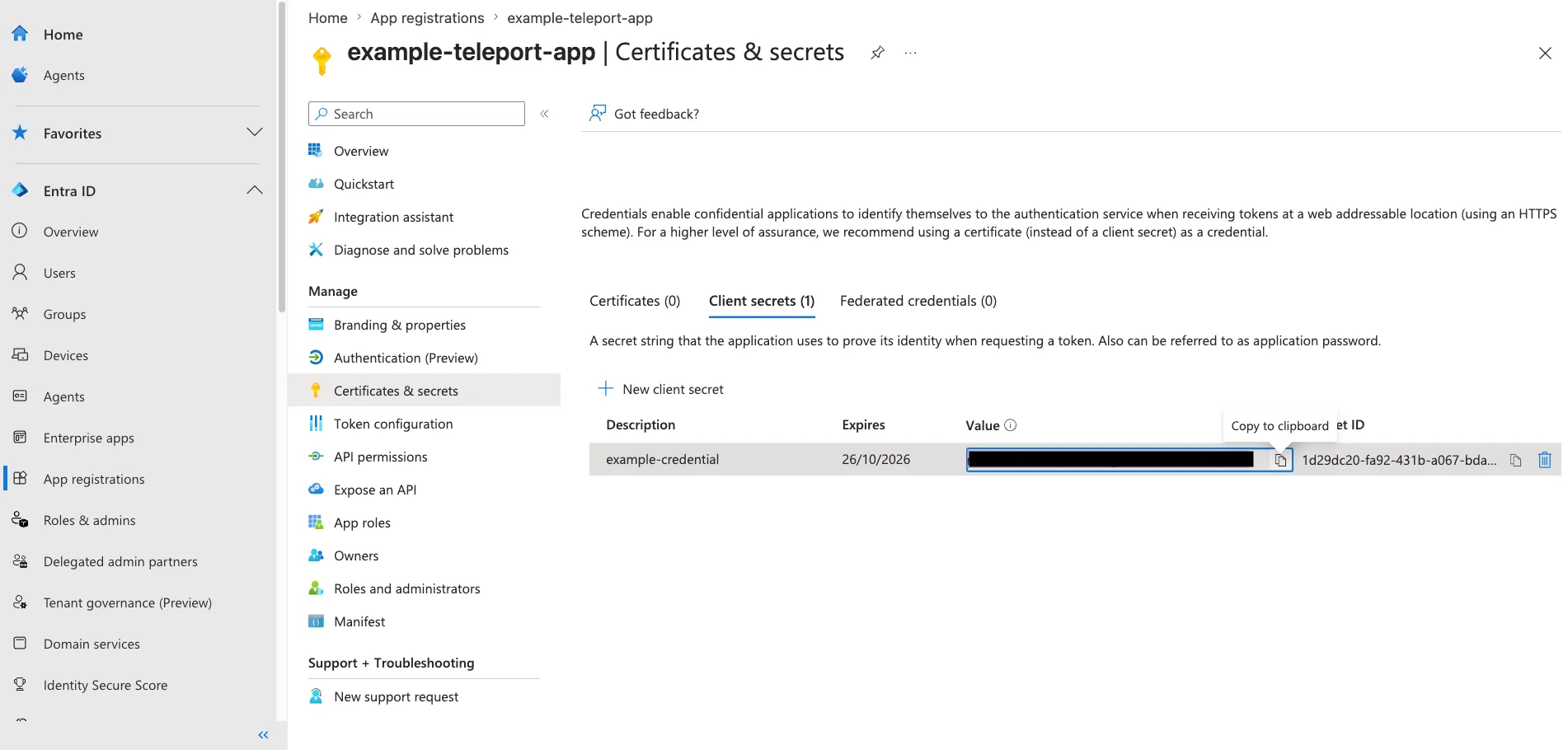
Task: Click the Manifest icon
Action: tap(316, 621)
